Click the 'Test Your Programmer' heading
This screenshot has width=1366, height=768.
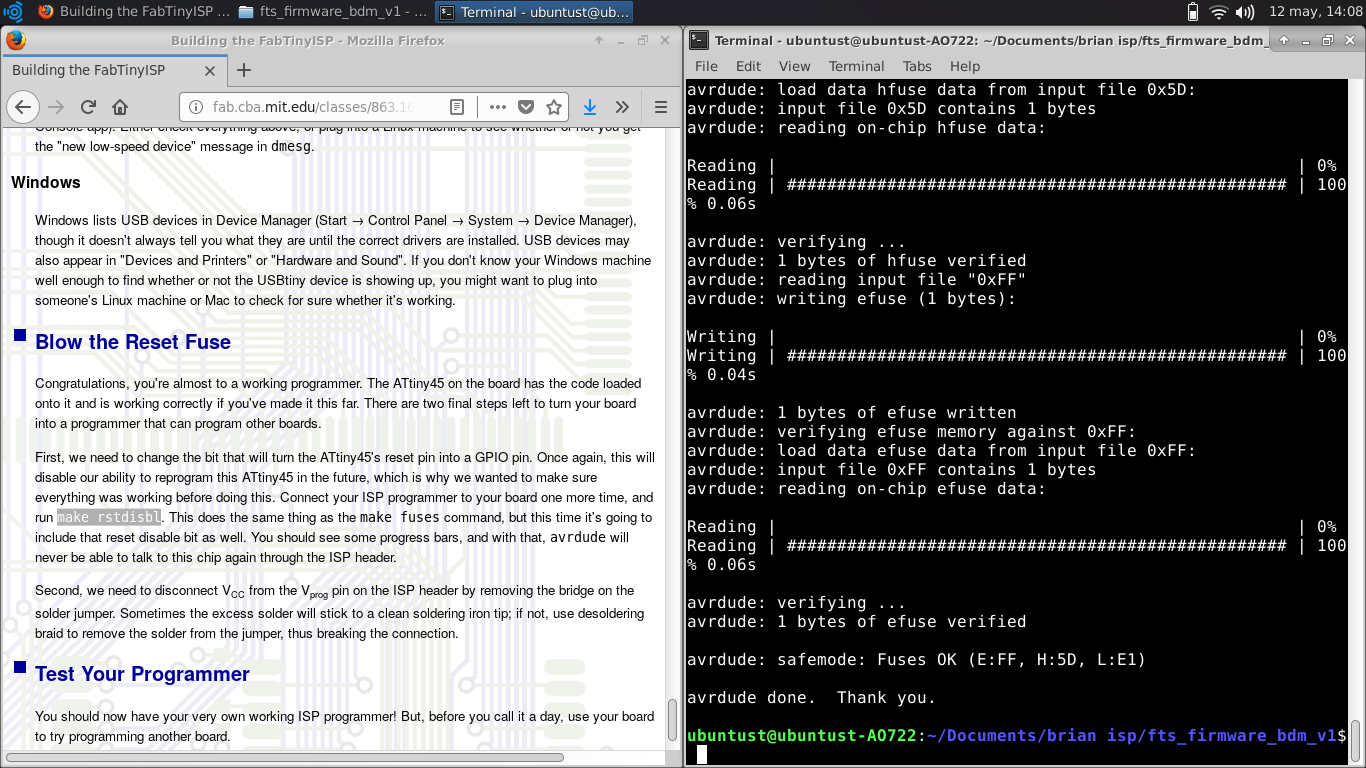[142, 674]
